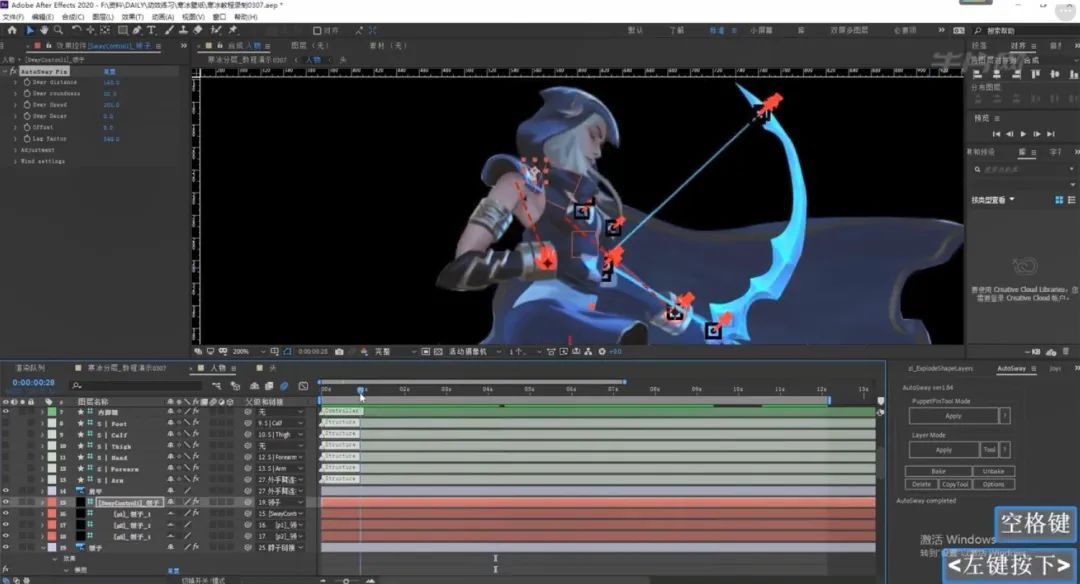Select the Zoom magnifier tool
The image size is (1080, 584).
(x=58, y=30)
